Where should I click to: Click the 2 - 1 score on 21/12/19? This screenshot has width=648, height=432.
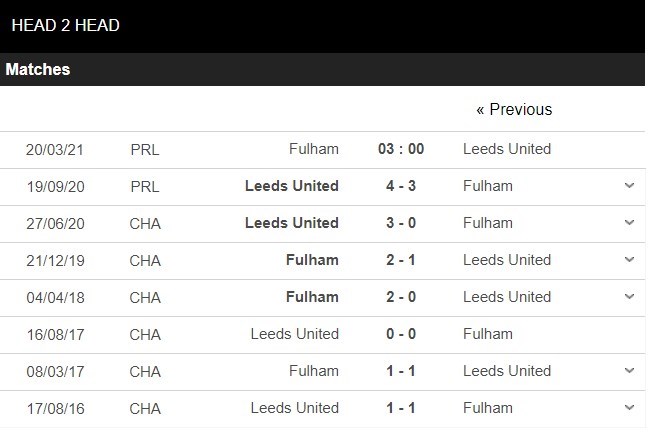point(401,260)
